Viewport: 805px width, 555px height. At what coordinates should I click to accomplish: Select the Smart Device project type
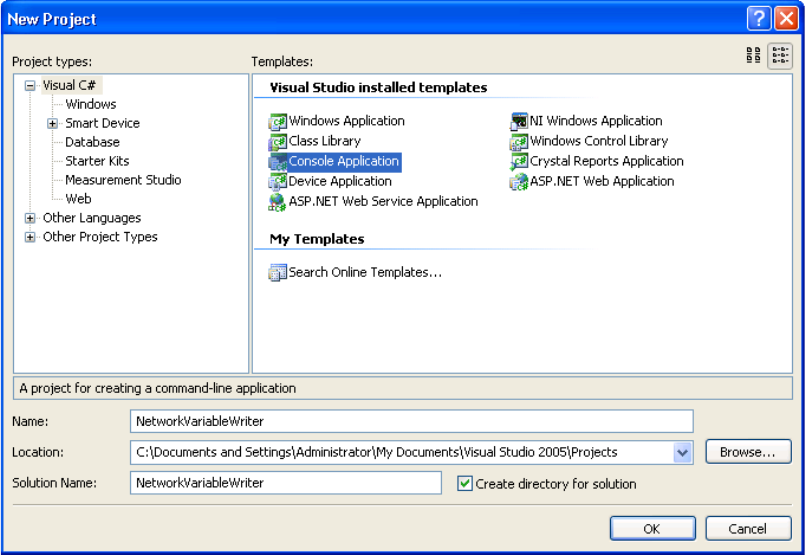103,123
